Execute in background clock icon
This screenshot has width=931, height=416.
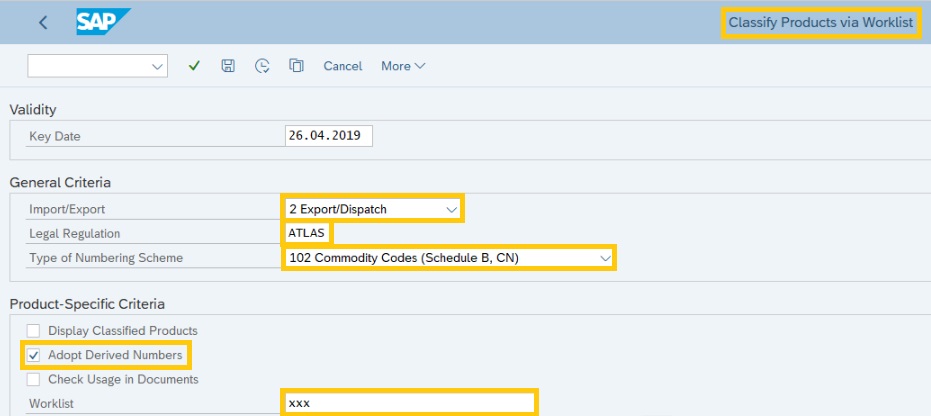pyautogui.click(x=262, y=66)
